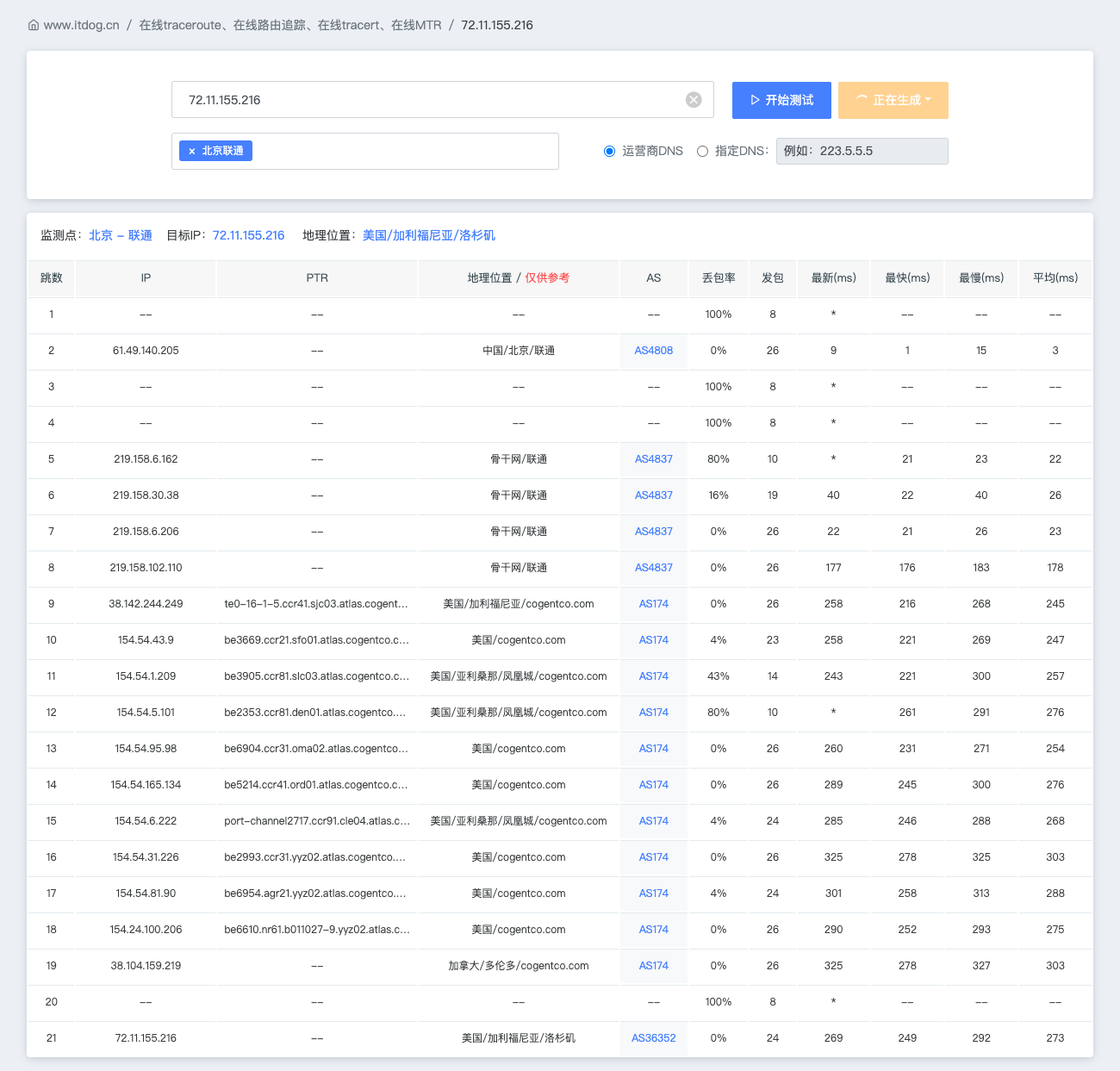Click IP cell 154.54.31.226
Screen dimensions: 1120x1071
(146, 857)
